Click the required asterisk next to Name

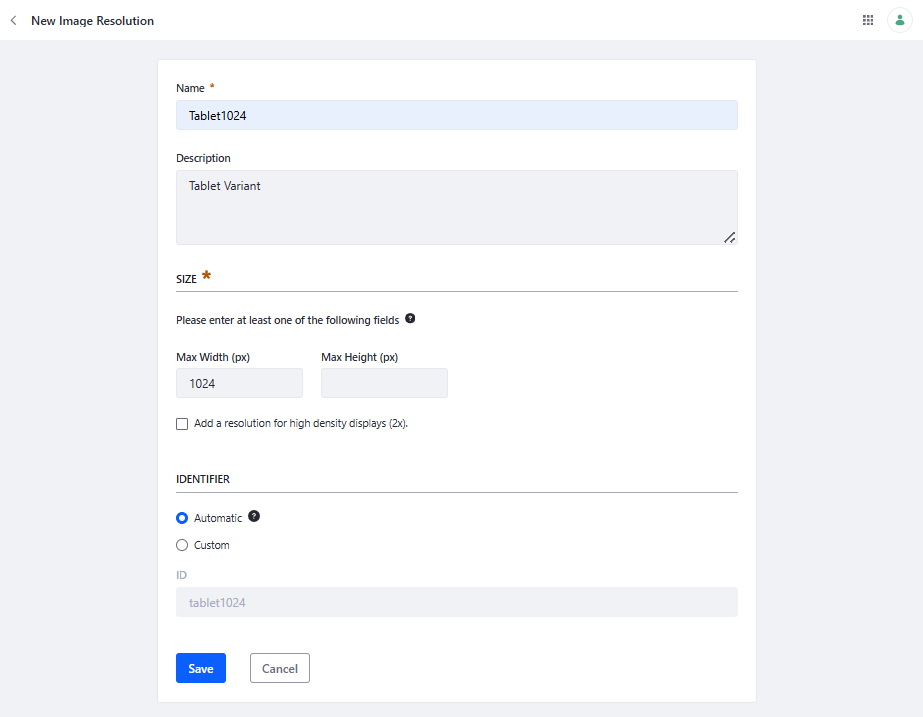(211, 86)
